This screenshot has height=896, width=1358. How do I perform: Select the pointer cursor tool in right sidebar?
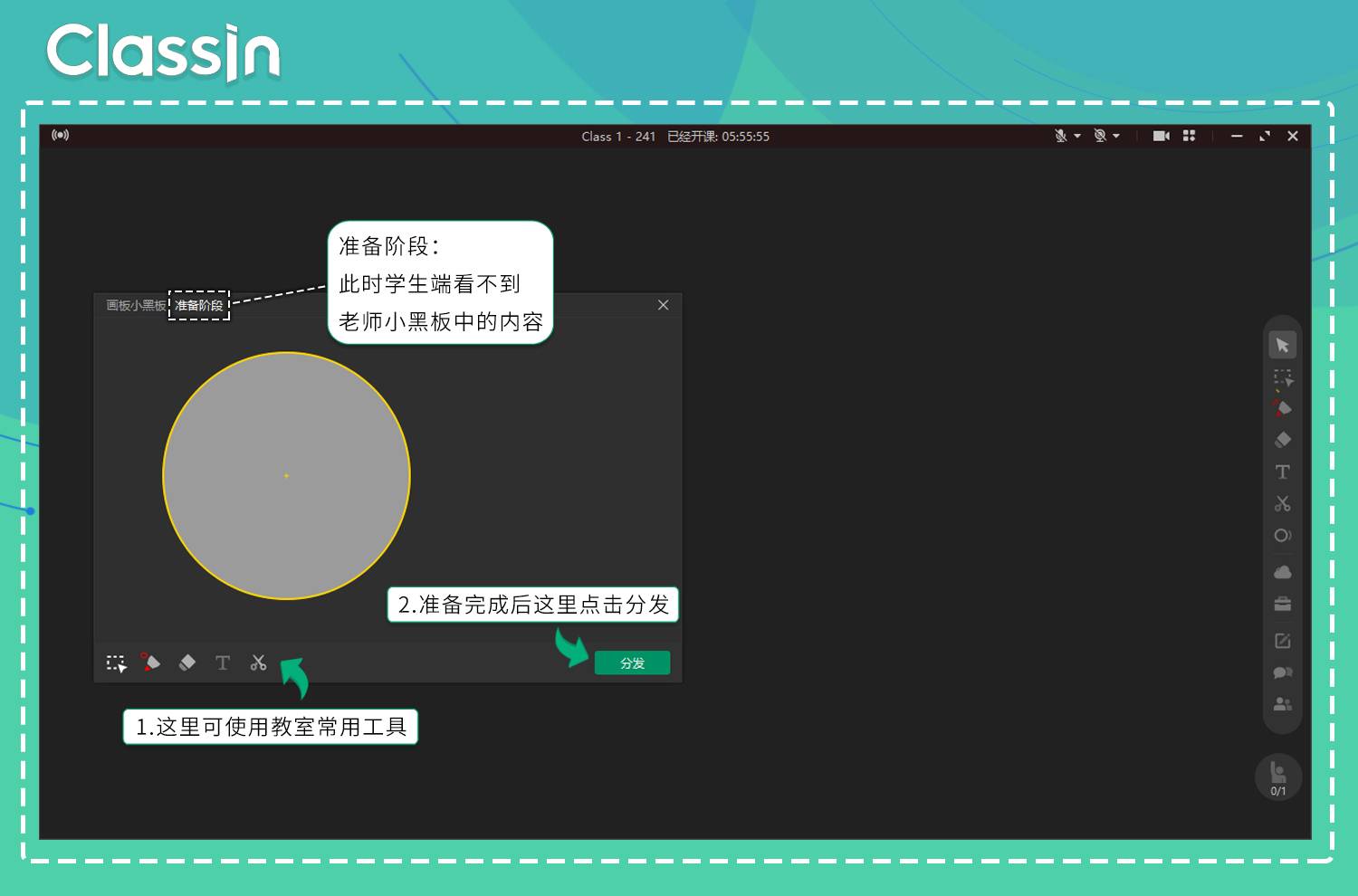[1282, 345]
